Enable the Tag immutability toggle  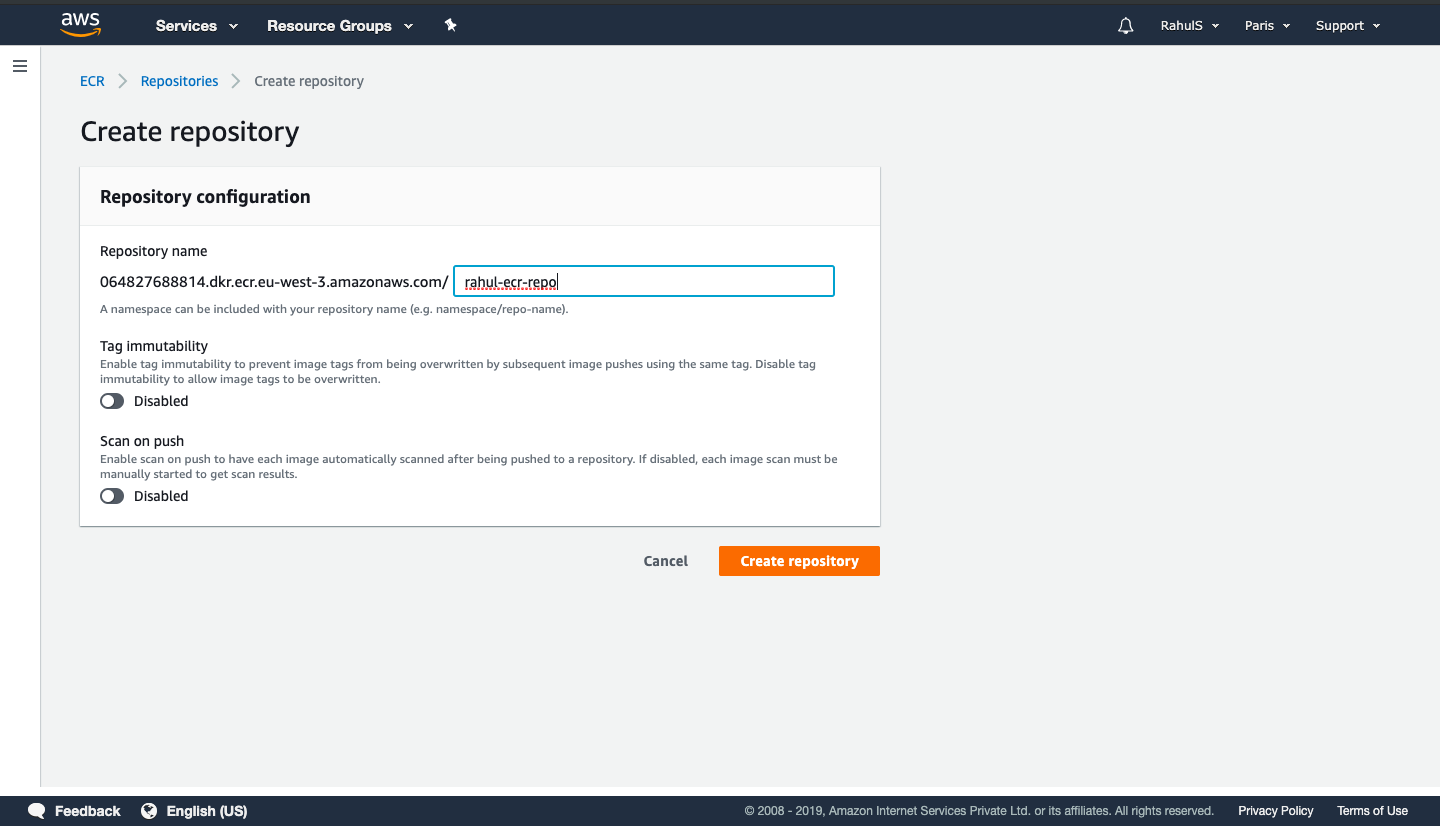[x=112, y=401]
